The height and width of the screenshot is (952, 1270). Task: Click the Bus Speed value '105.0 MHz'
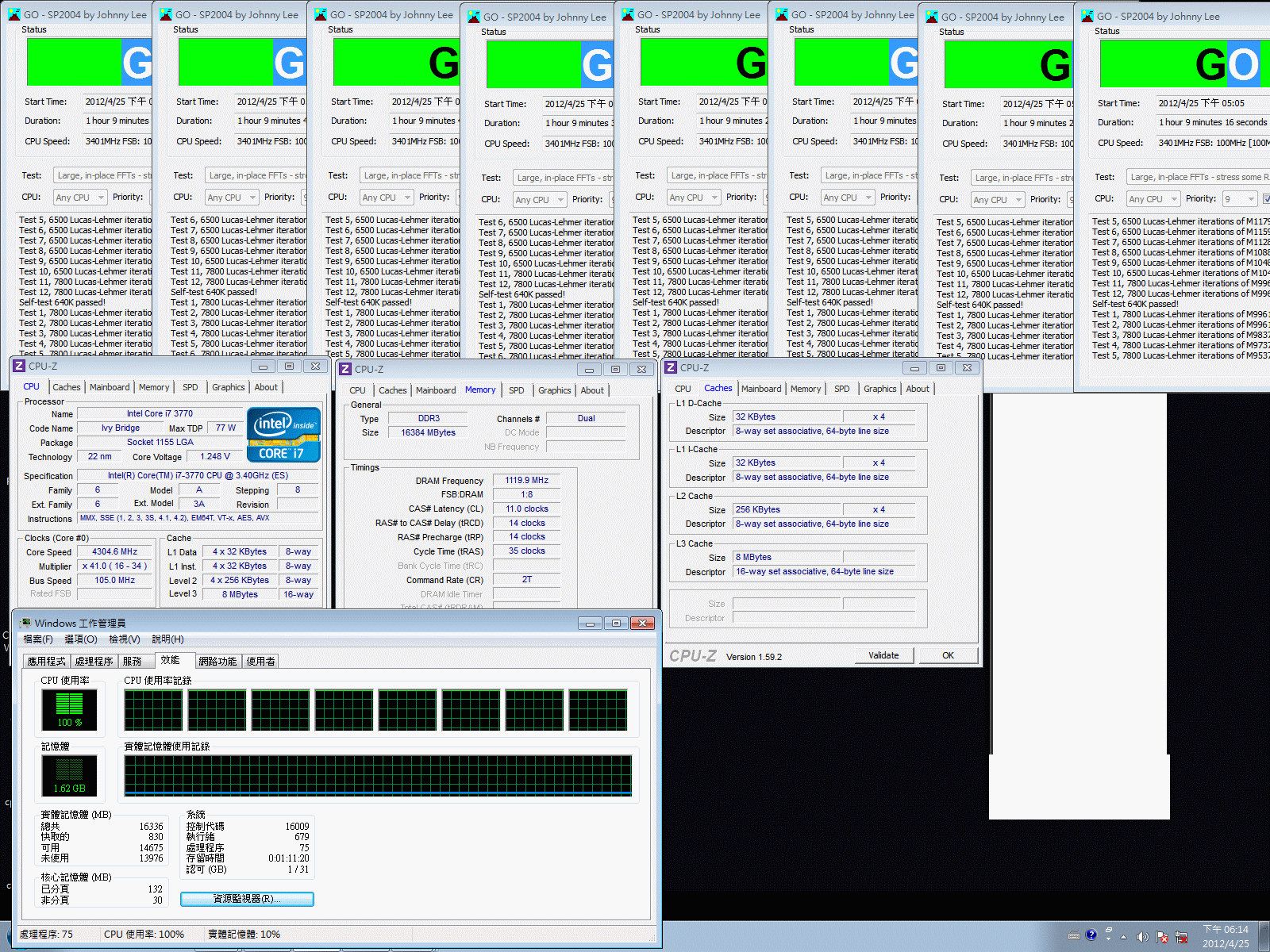tap(115, 580)
